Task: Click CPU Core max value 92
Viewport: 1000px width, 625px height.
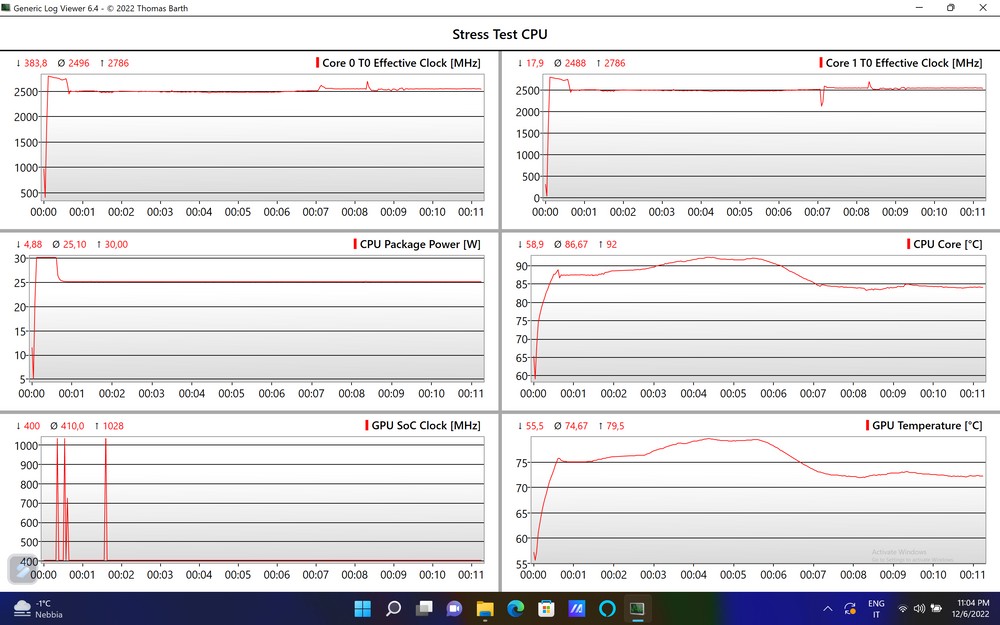Action: point(611,244)
